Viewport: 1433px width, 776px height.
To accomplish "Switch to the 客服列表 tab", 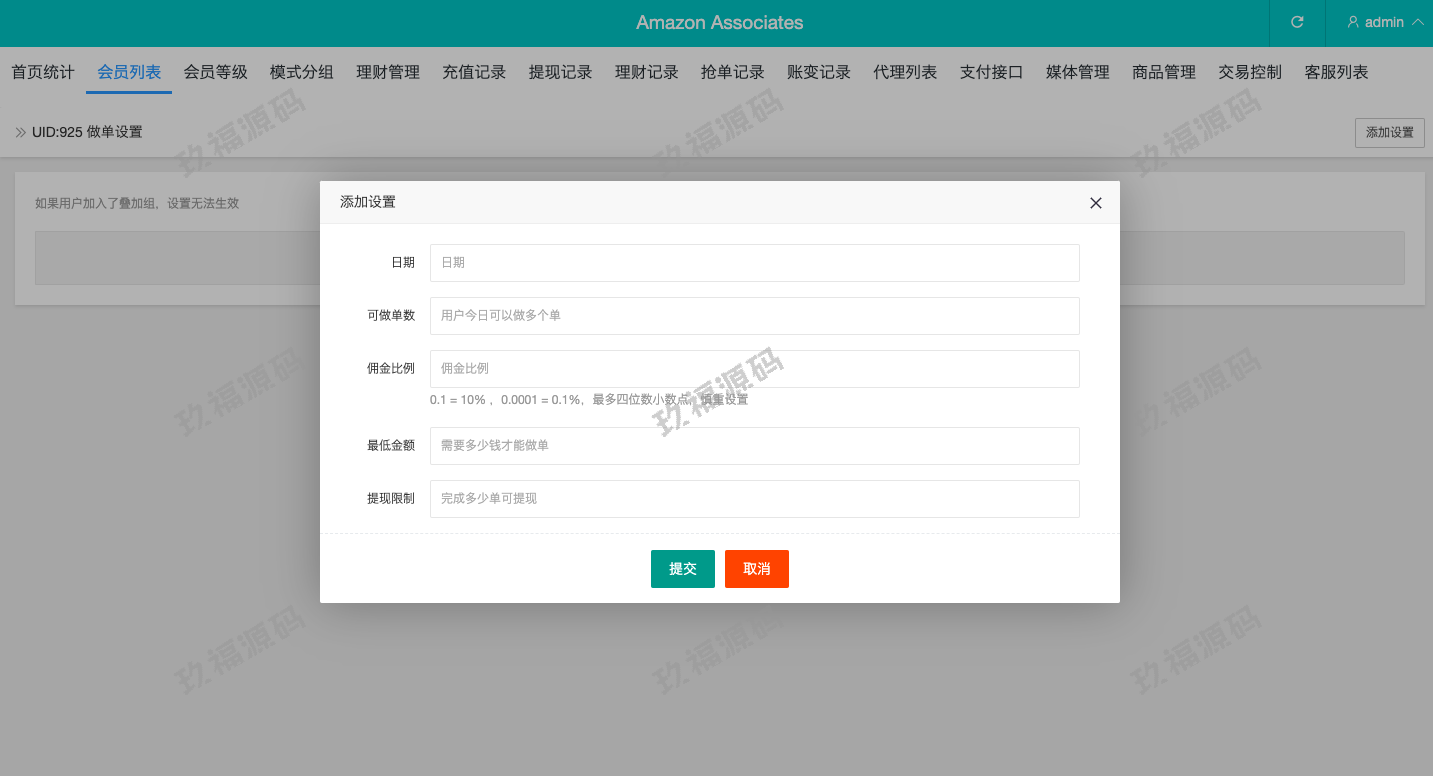I will click(1336, 72).
